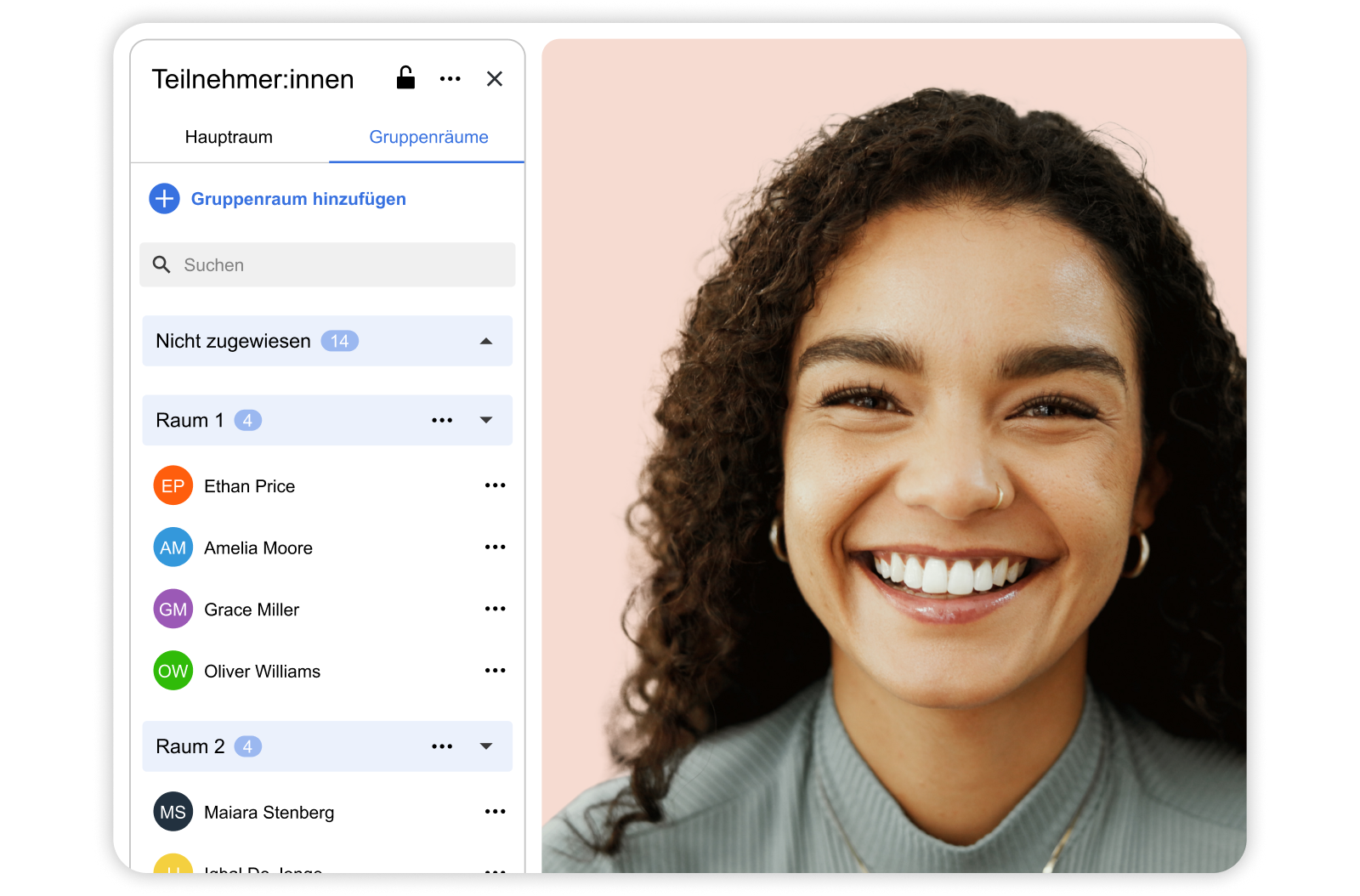Click the Gruppenraum hinzufügen link
Screen dimensions: 1360x896
tap(298, 199)
